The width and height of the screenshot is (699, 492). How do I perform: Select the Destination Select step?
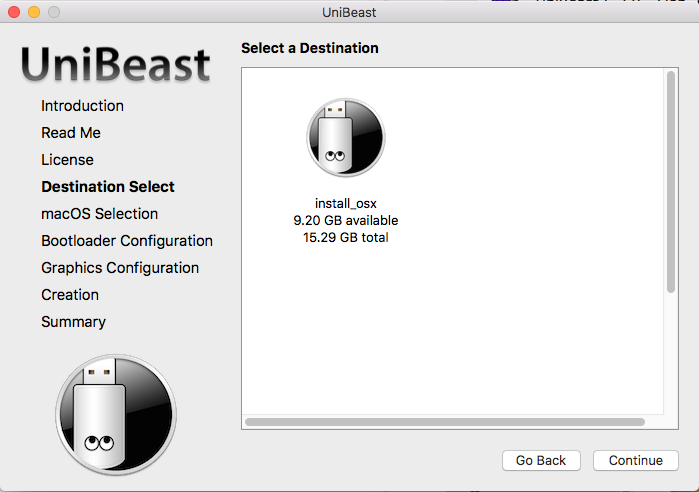(108, 187)
